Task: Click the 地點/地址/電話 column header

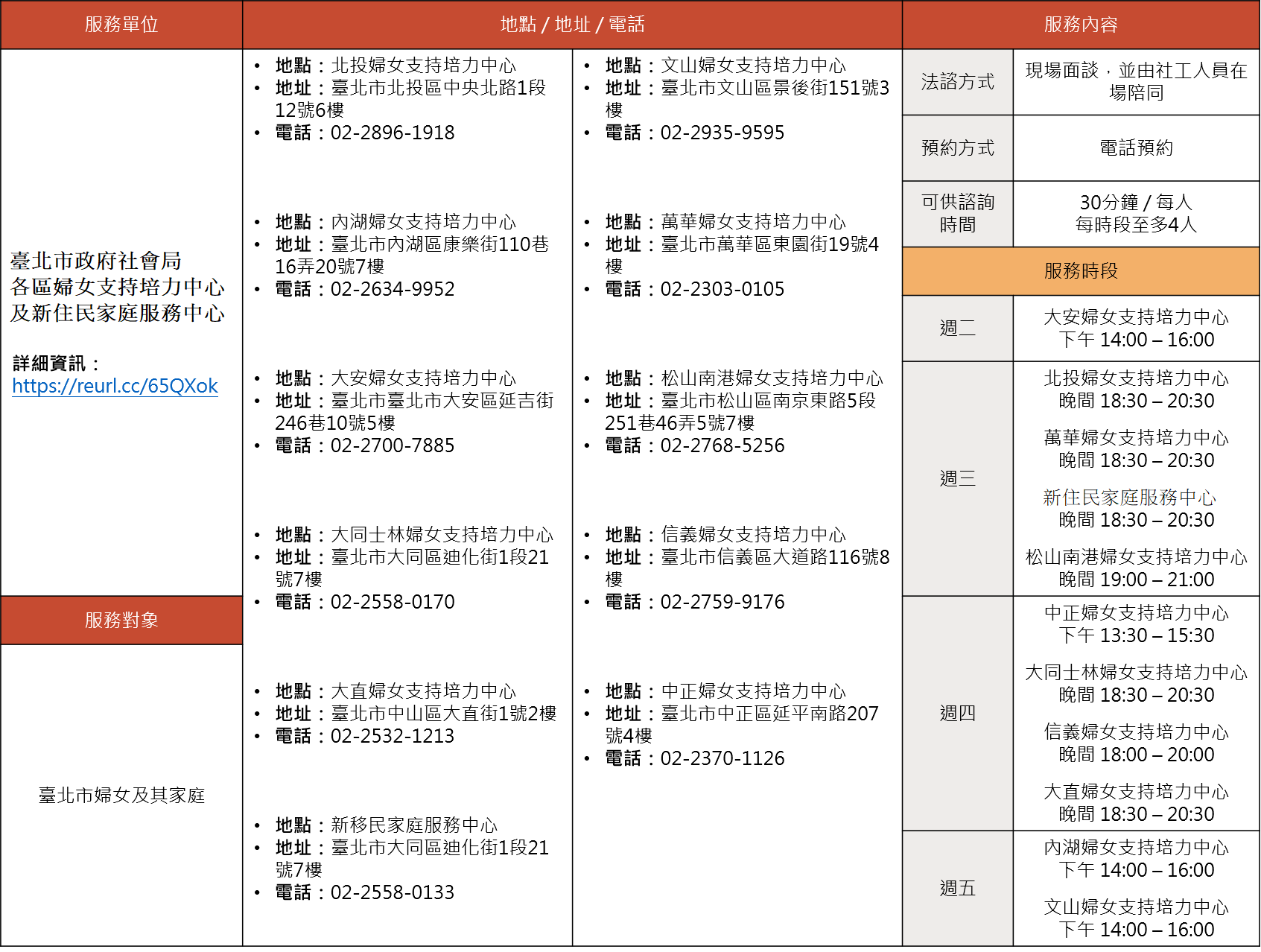Action: point(572,25)
